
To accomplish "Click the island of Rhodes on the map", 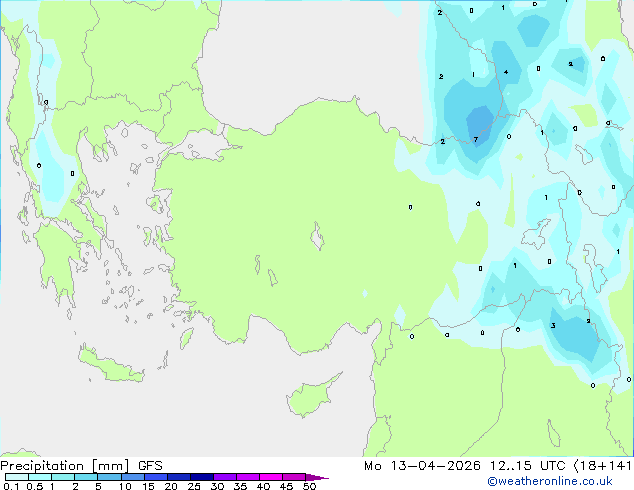I will [186, 338].
